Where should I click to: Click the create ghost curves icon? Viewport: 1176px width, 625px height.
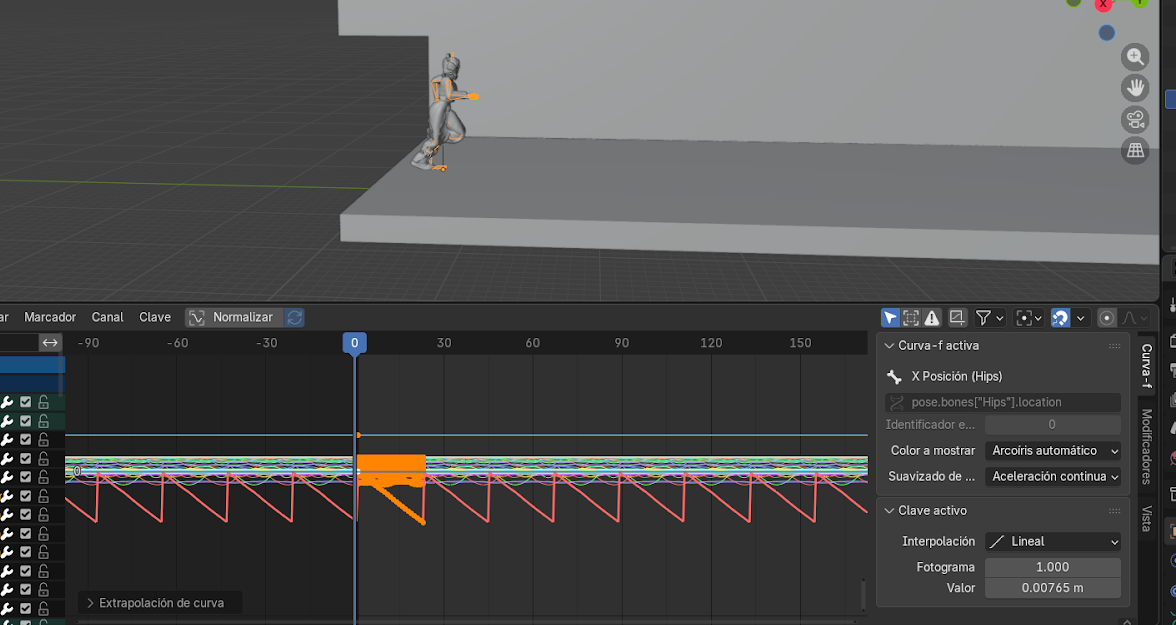pyautogui.click(x=957, y=318)
